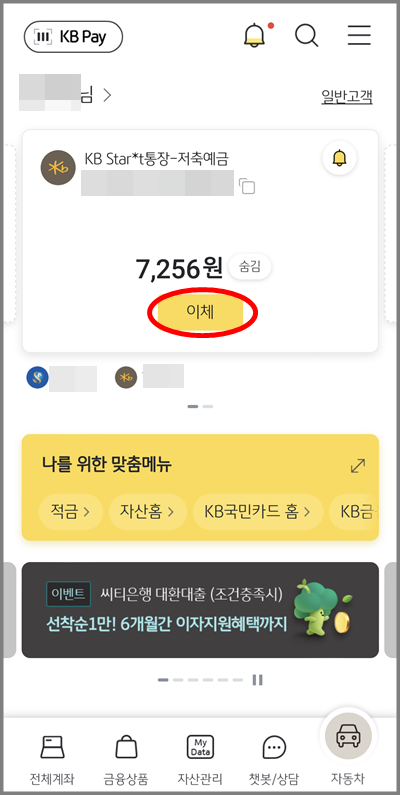
Task: Open the KB국민카드 홈 shortcut
Action: point(258,512)
